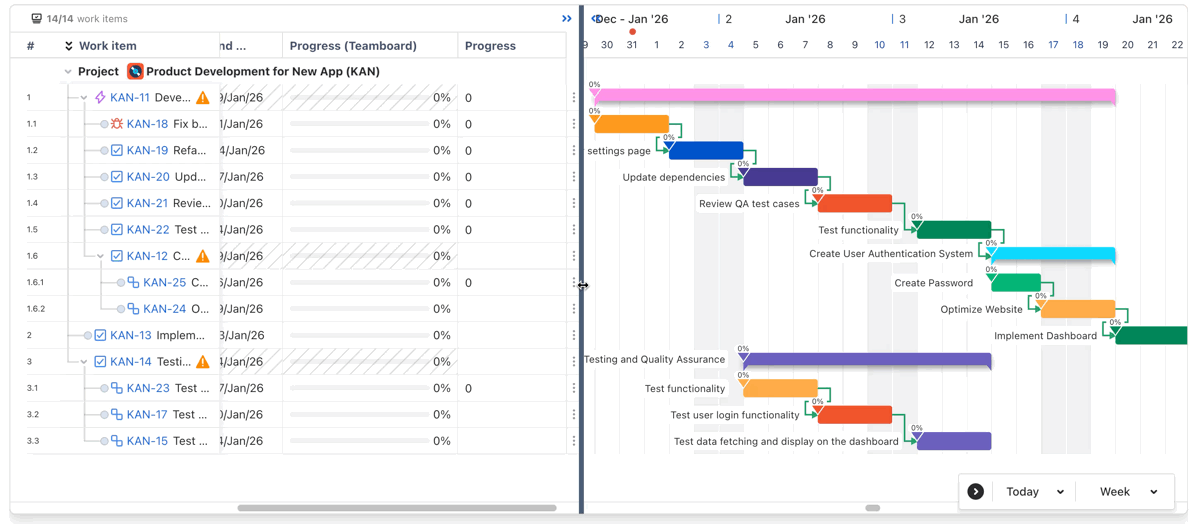Image resolution: width=1200 pixels, height=524 pixels.
Task: Click the project avatar for Product Development
Action: [x=135, y=72]
